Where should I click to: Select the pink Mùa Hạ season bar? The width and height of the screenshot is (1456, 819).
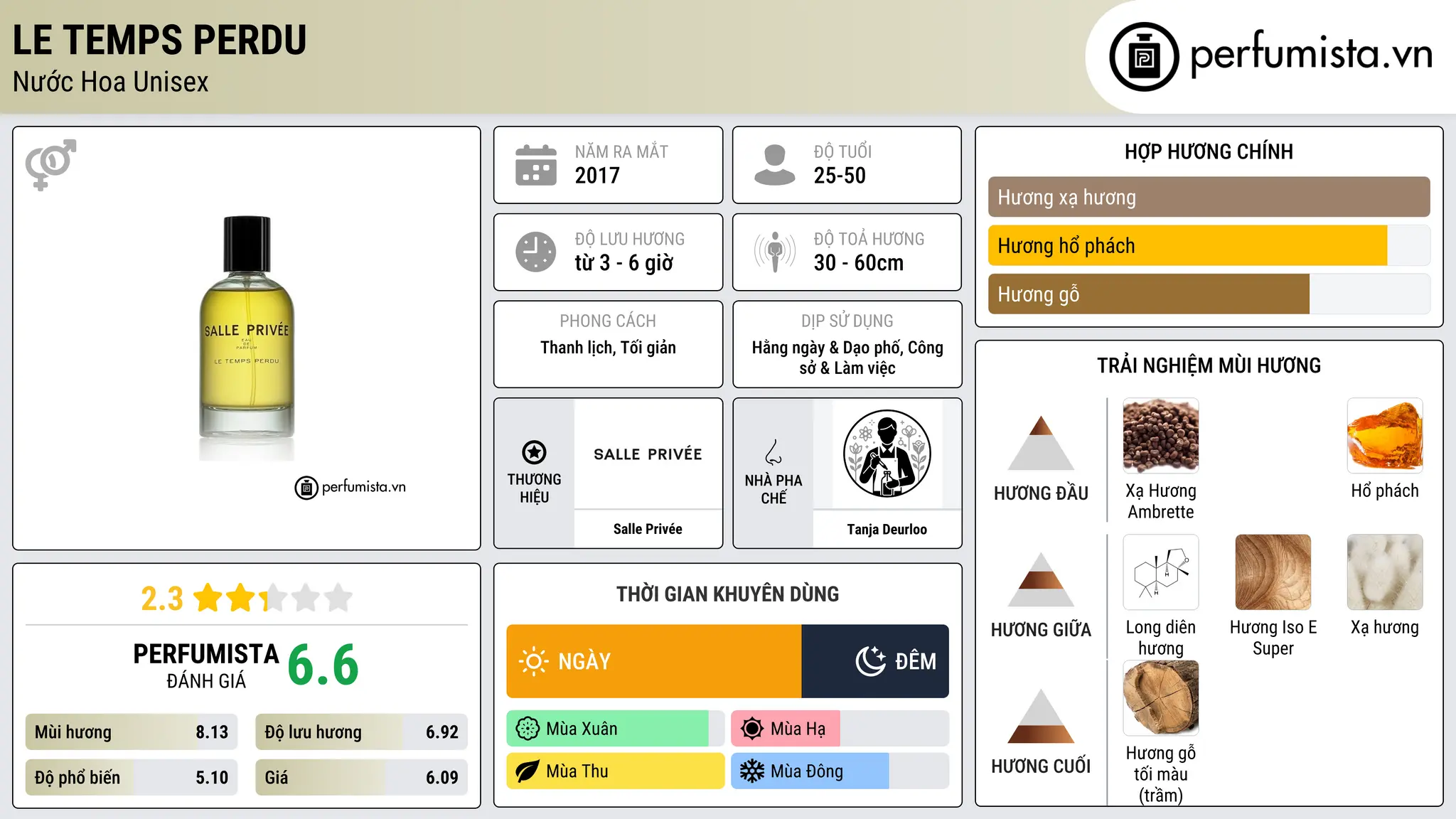[x=786, y=729]
